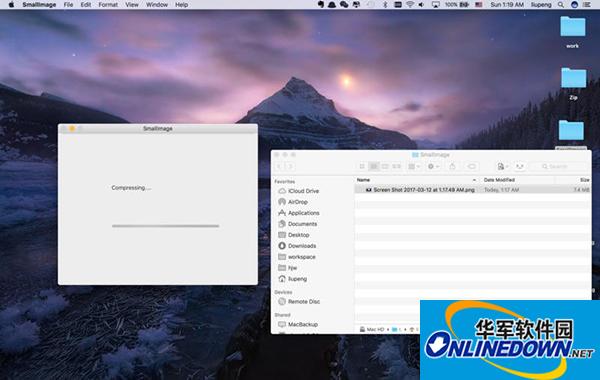Open the Window menu
600x380 pixels.
coord(157,5)
